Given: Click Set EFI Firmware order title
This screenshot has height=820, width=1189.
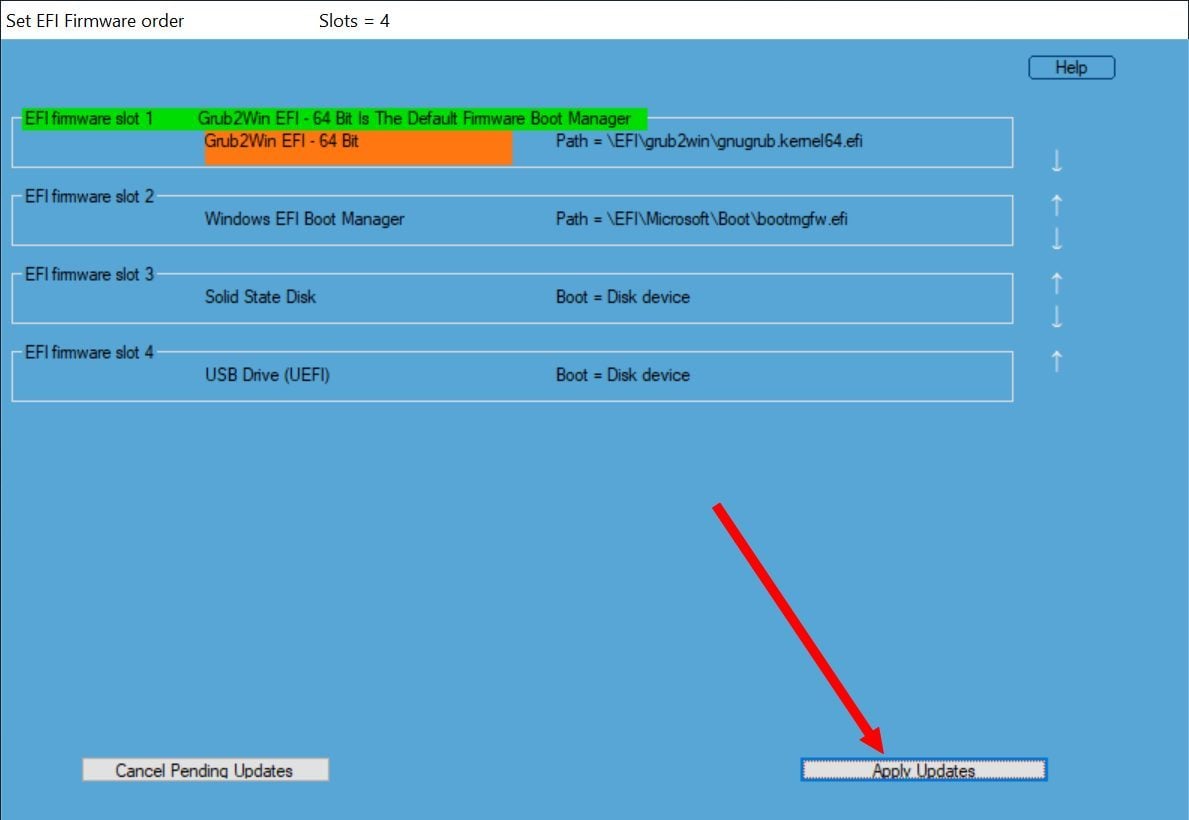Looking at the screenshot, I should 95,20.
